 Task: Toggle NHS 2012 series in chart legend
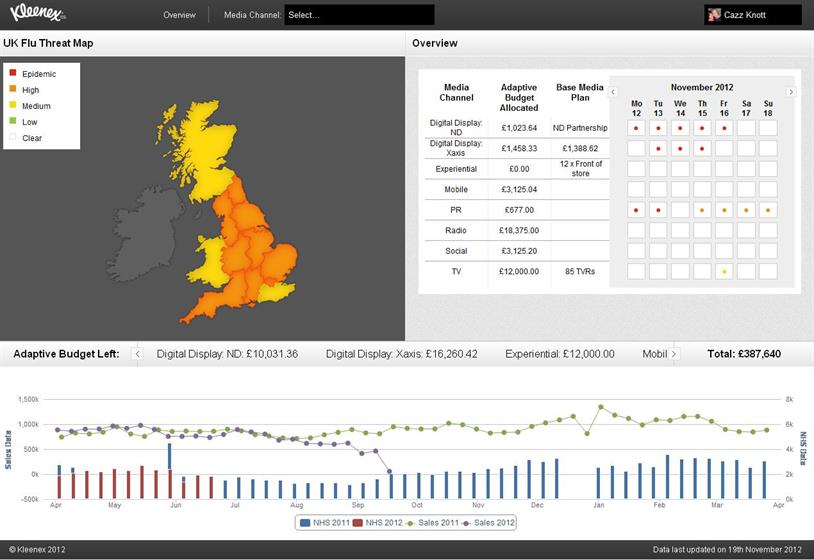pyautogui.click(x=384, y=522)
